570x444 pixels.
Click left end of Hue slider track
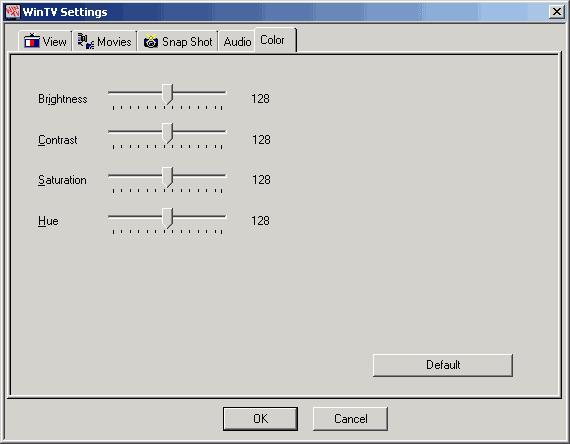coord(113,217)
